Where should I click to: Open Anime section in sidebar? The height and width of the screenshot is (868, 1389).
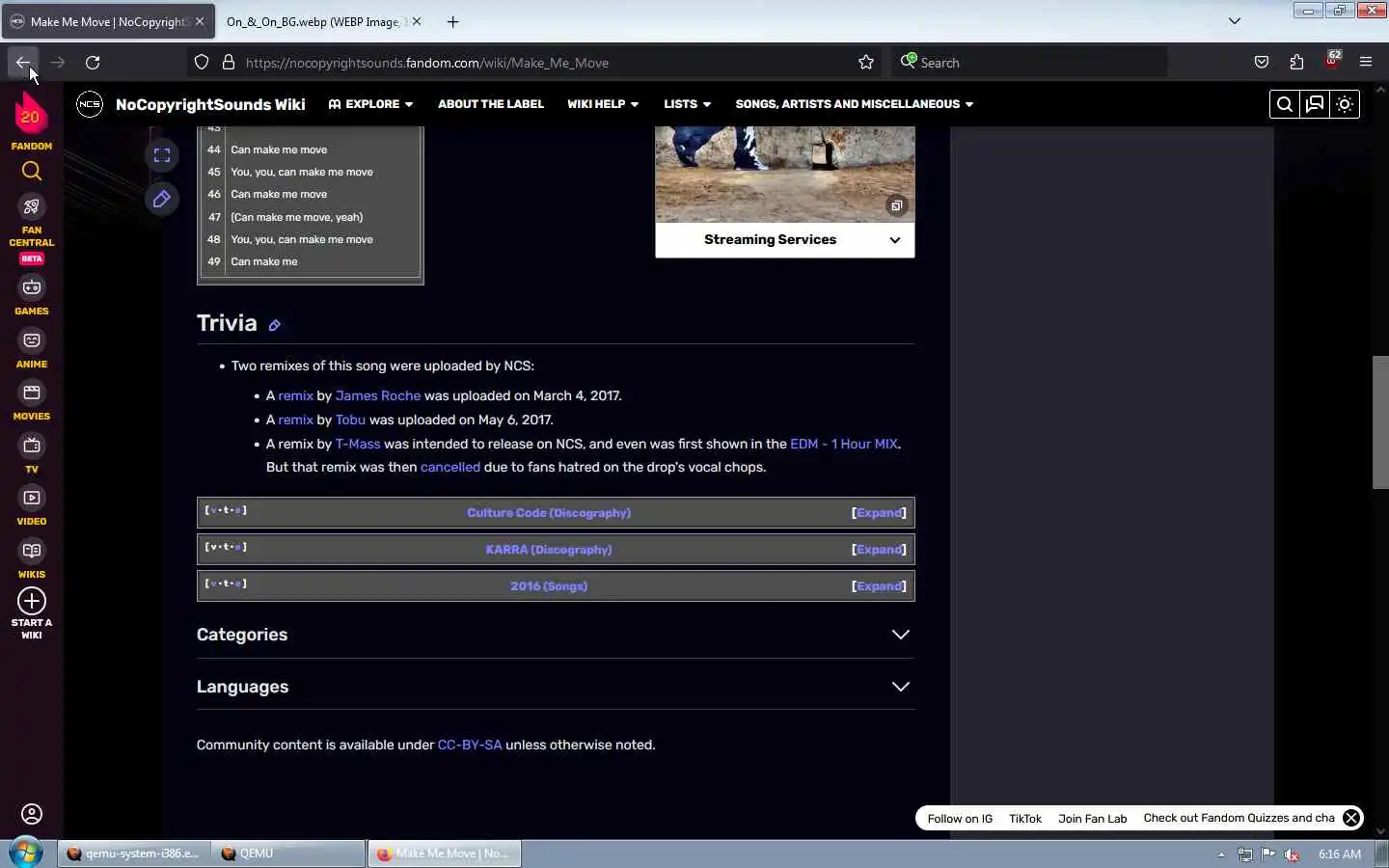click(x=32, y=349)
